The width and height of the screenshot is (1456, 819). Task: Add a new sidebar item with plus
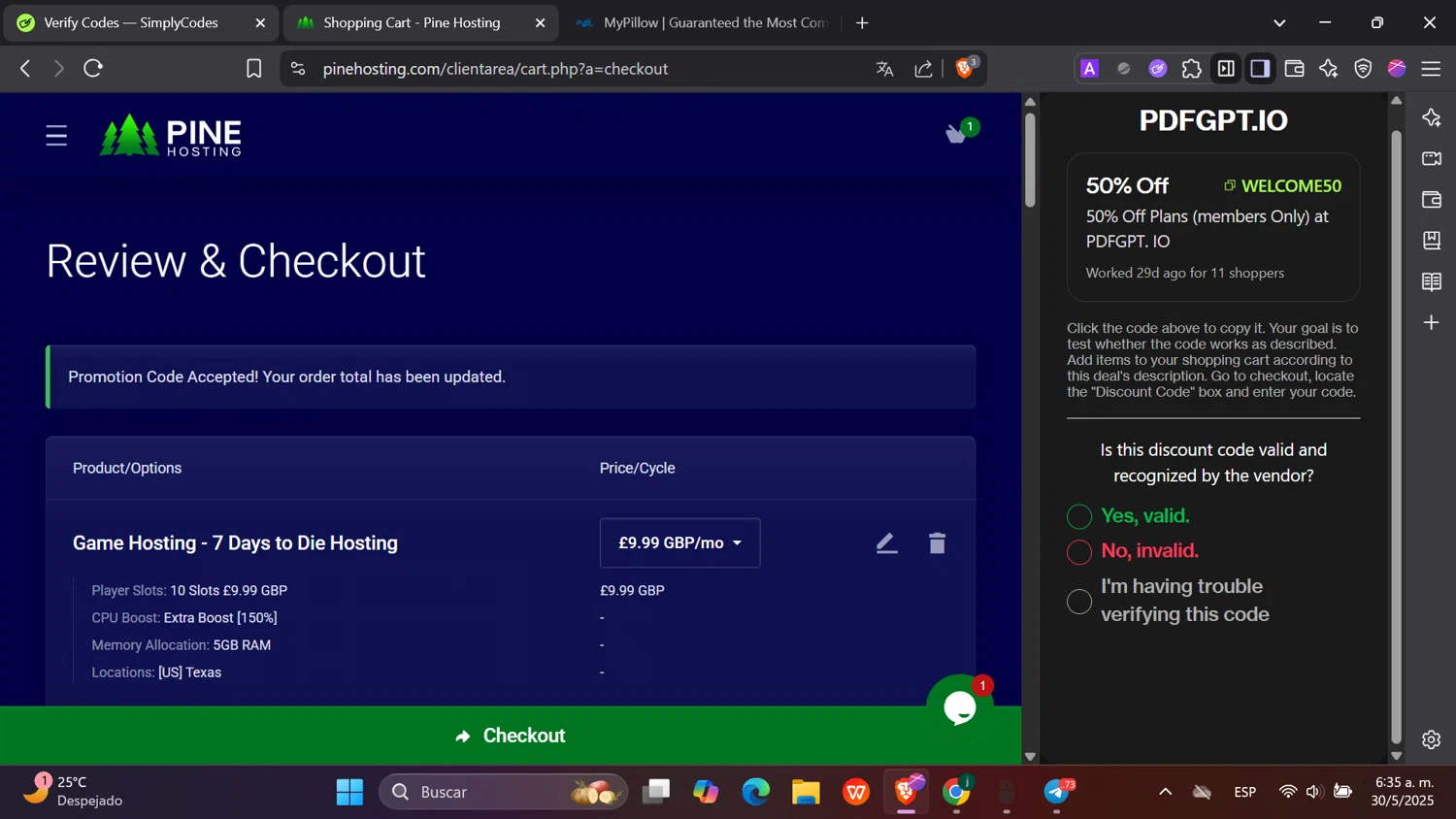click(1432, 322)
